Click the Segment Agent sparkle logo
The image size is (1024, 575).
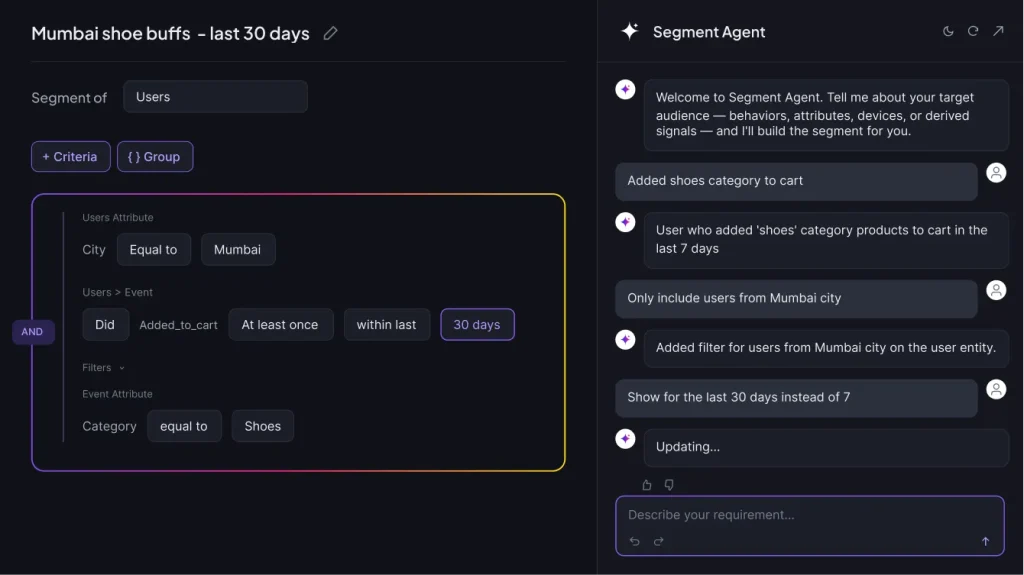click(630, 31)
